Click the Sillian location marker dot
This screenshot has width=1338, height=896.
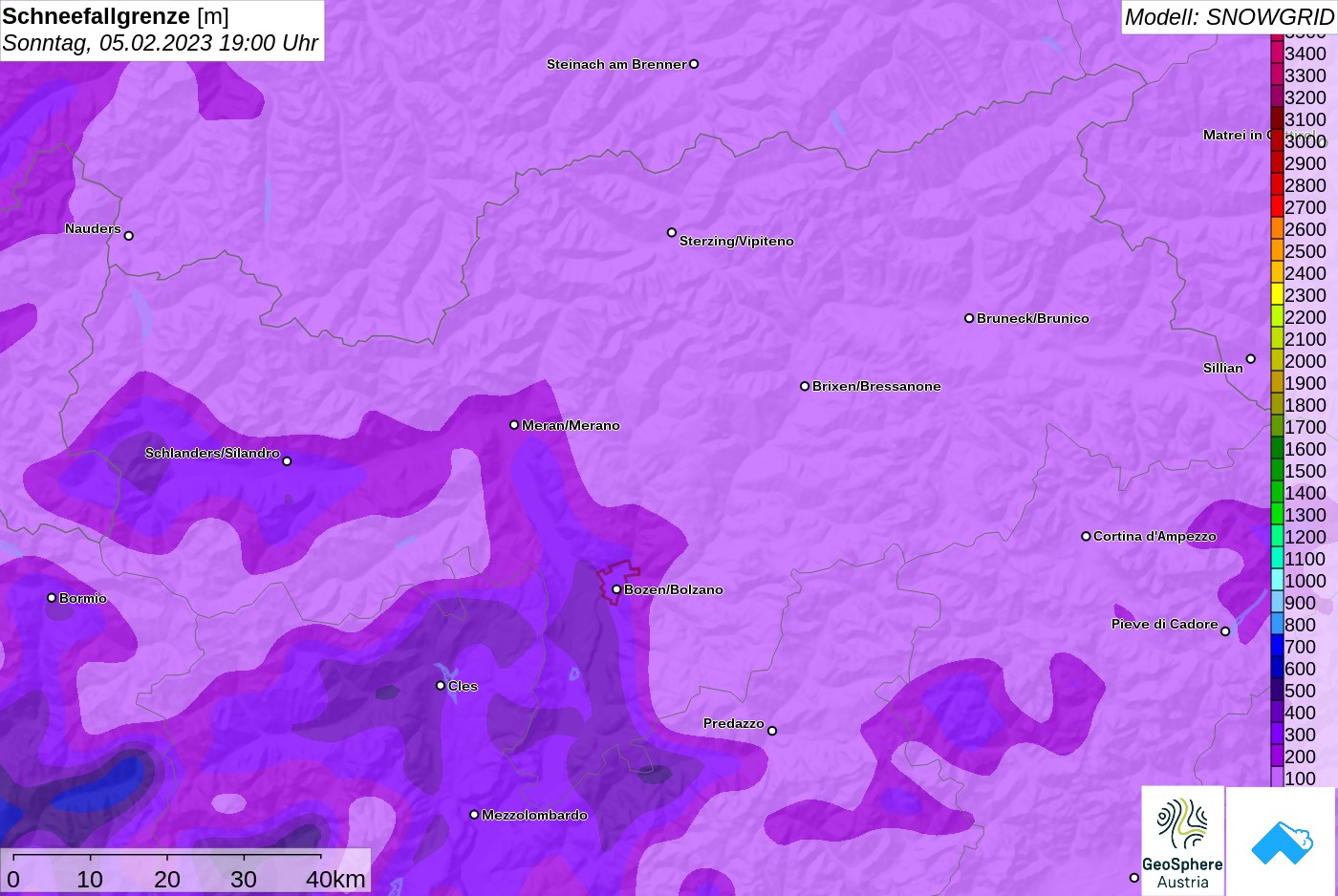(1250, 359)
